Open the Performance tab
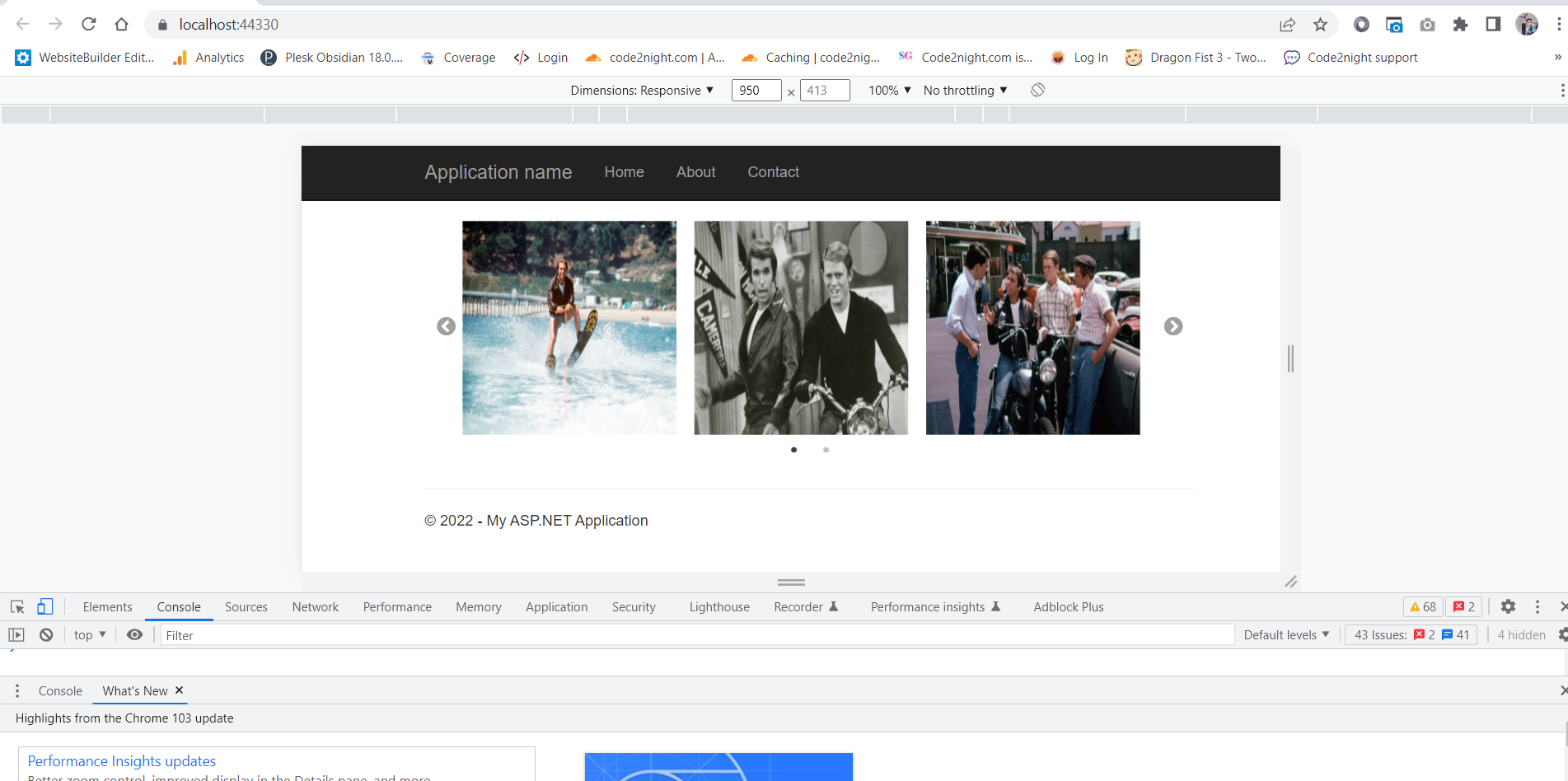 point(397,607)
